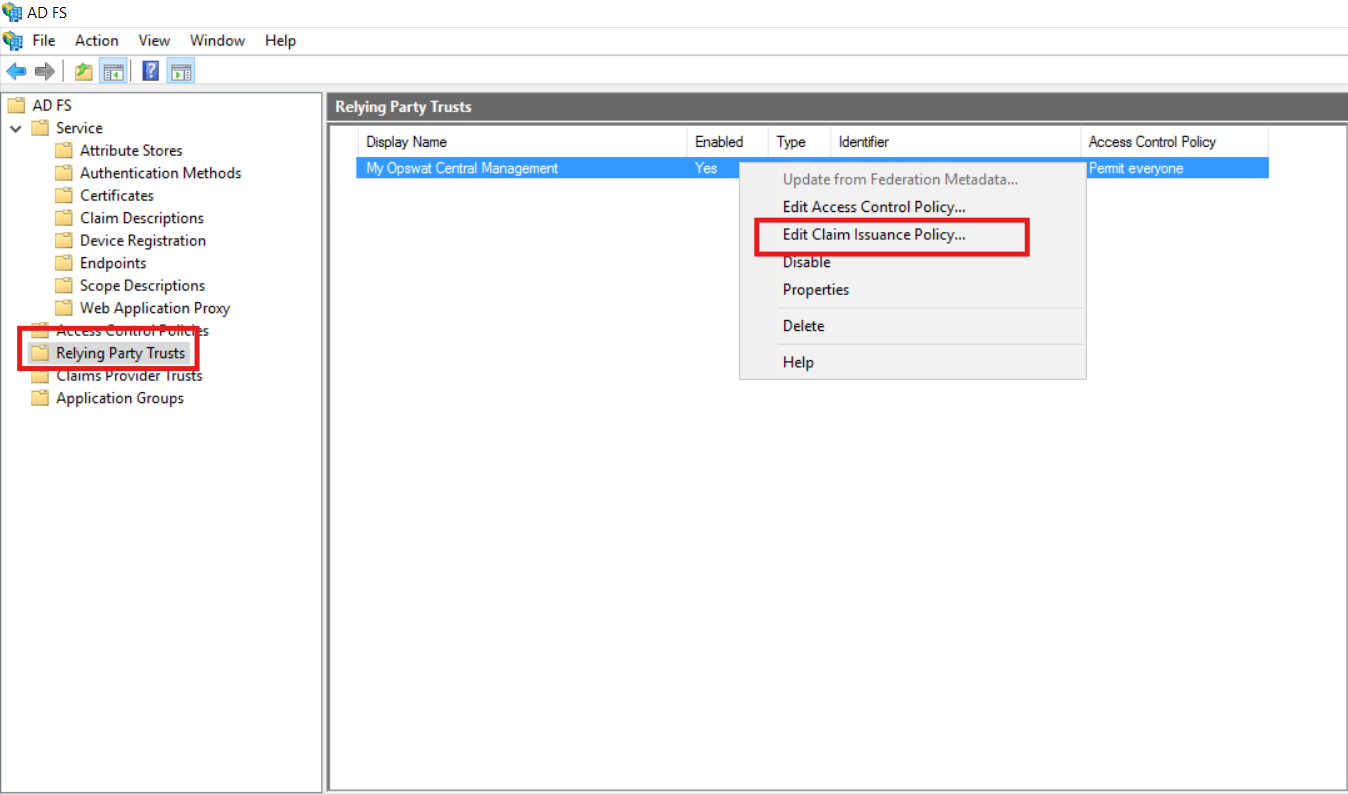Viewport: 1348px width, 795px height.
Task: Toggle the Show/Hide Console Tree icon
Action: pyautogui.click(x=113, y=71)
